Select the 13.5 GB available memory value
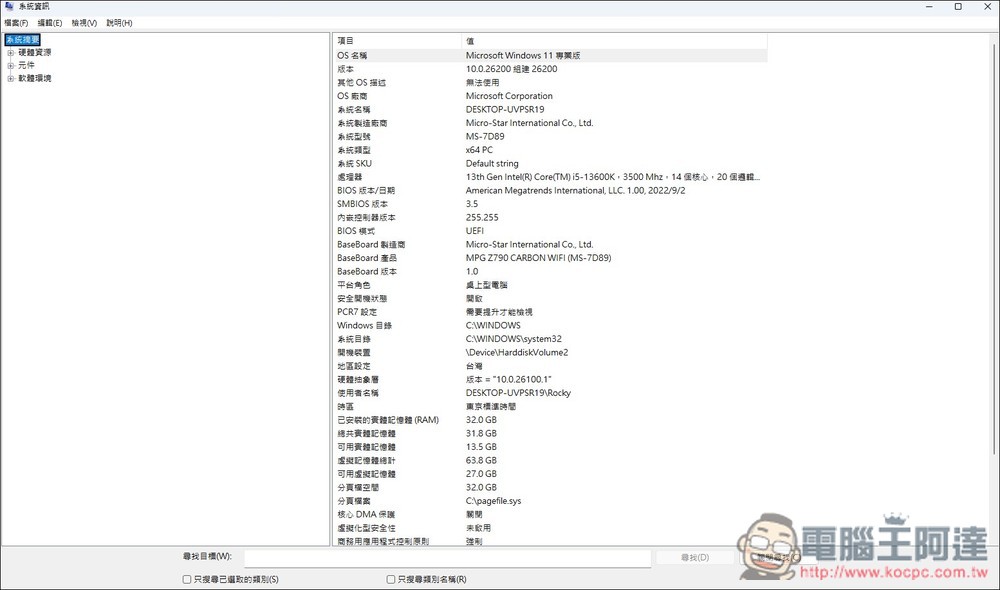This screenshot has width=1000, height=590. pyautogui.click(x=481, y=446)
